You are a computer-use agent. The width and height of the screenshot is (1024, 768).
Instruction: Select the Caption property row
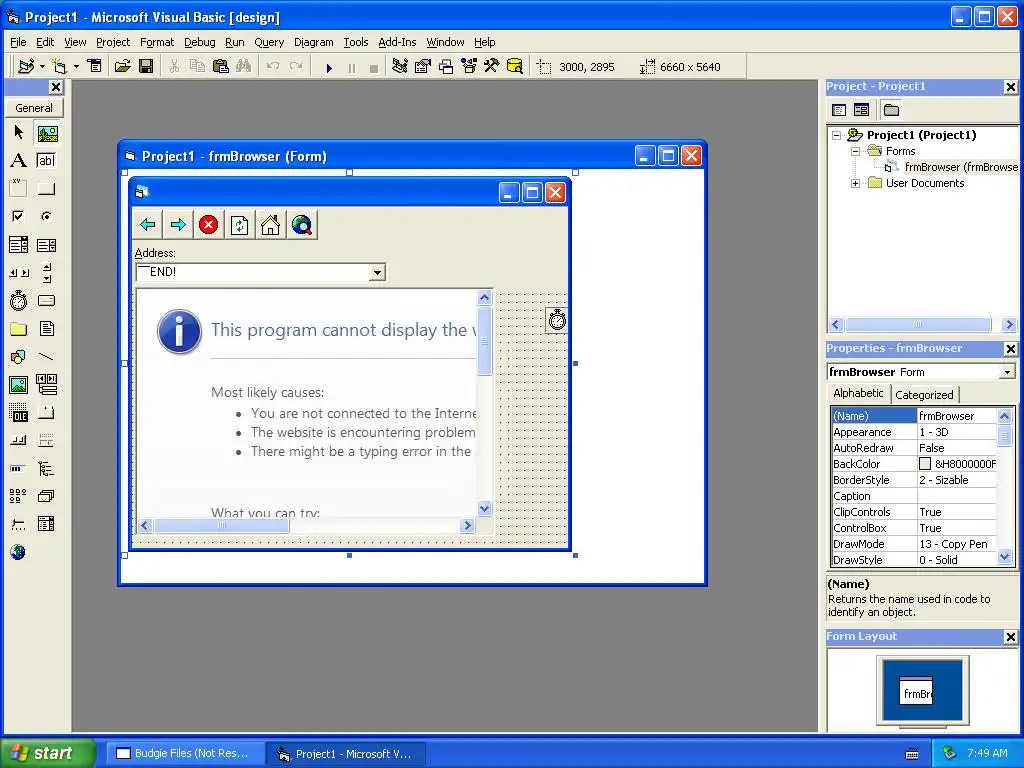pyautogui.click(x=914, y=496)
